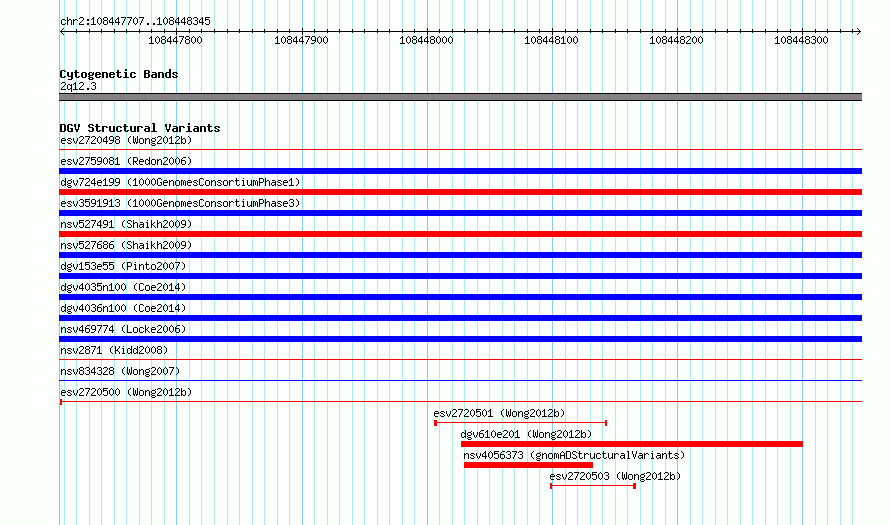The height and width of the screenshot is (525, 890).
Task: Click the esv2720498 (Wong2012b) variant label
Action: pyautogui.click(x=126, y=140)
